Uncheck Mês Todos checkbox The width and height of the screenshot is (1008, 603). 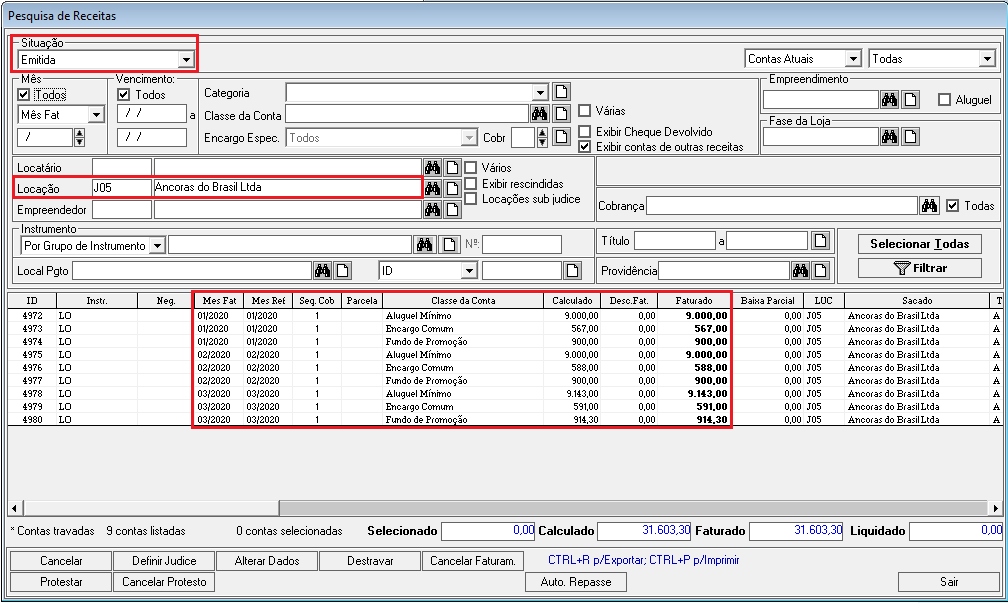point(24,94)
